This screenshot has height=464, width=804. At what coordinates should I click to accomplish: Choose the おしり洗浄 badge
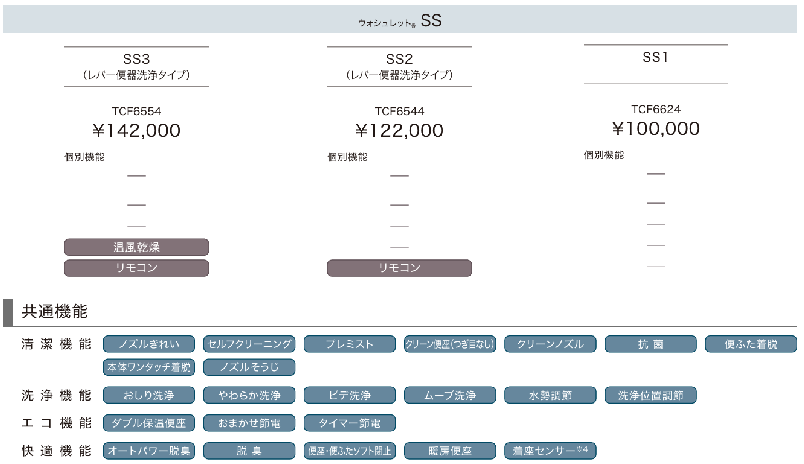click(149, 395)
